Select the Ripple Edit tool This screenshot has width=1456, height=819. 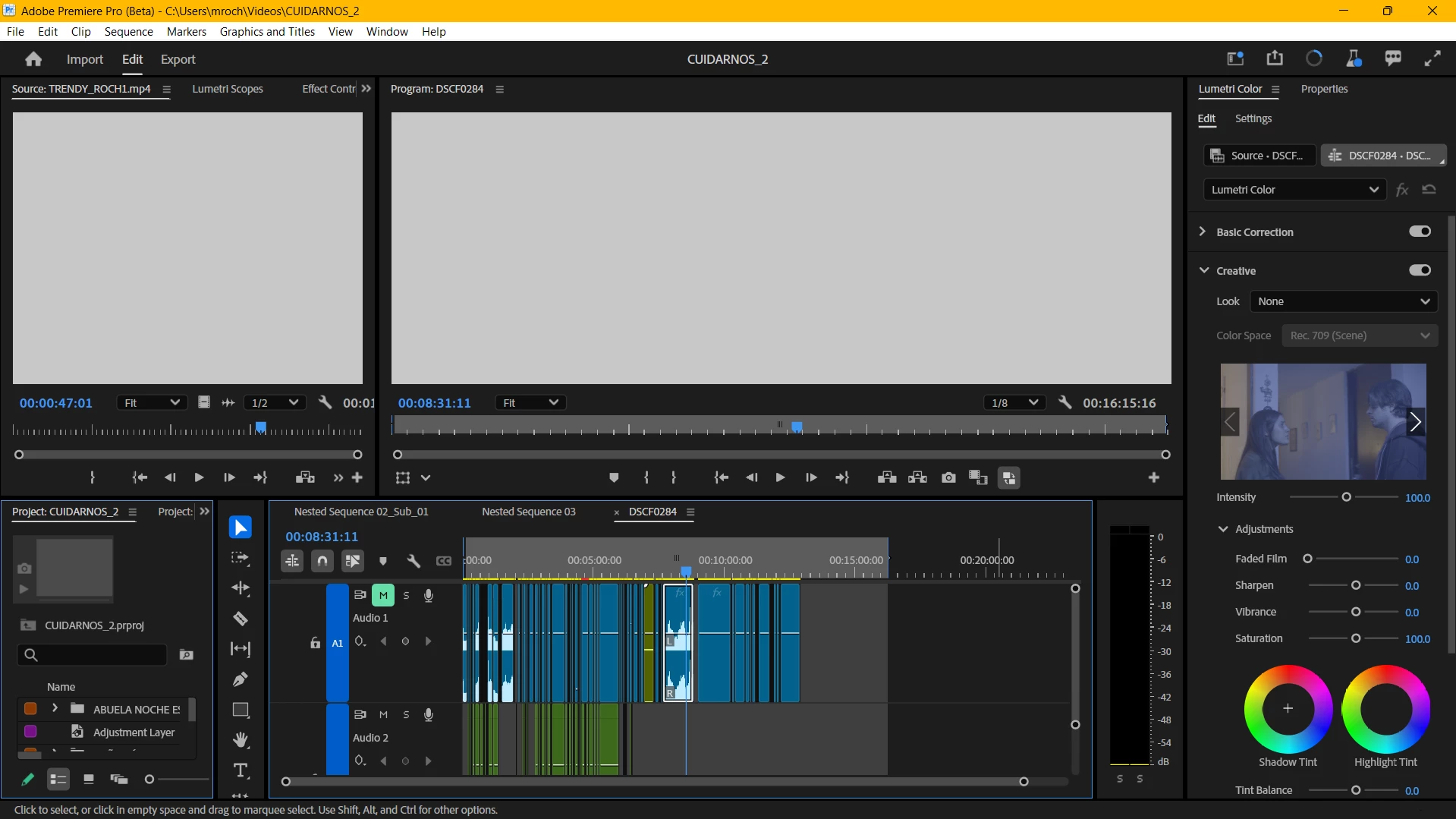241,588
